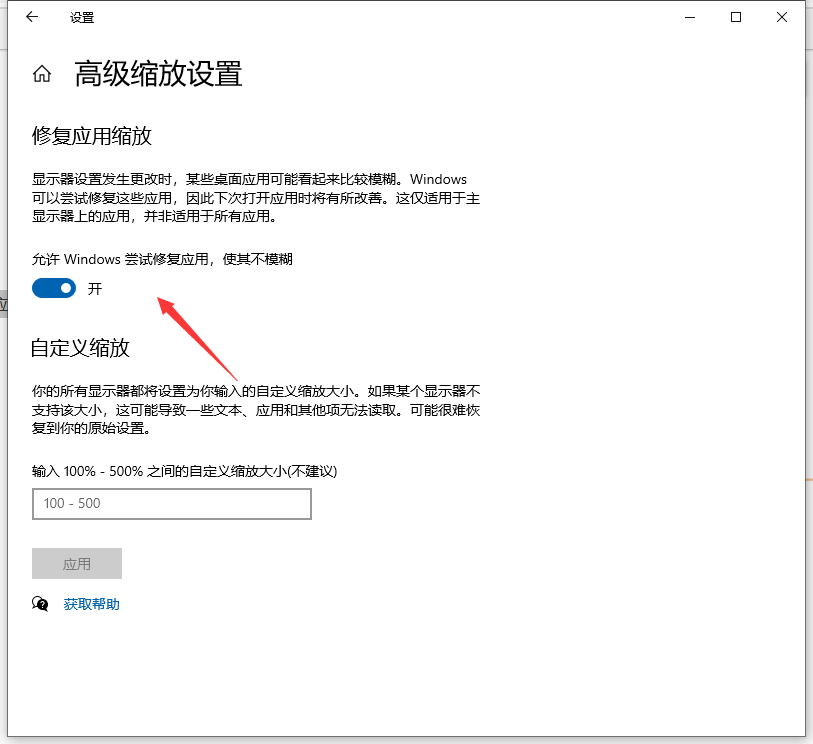Open the 获取帮助 link

[91, 603]
